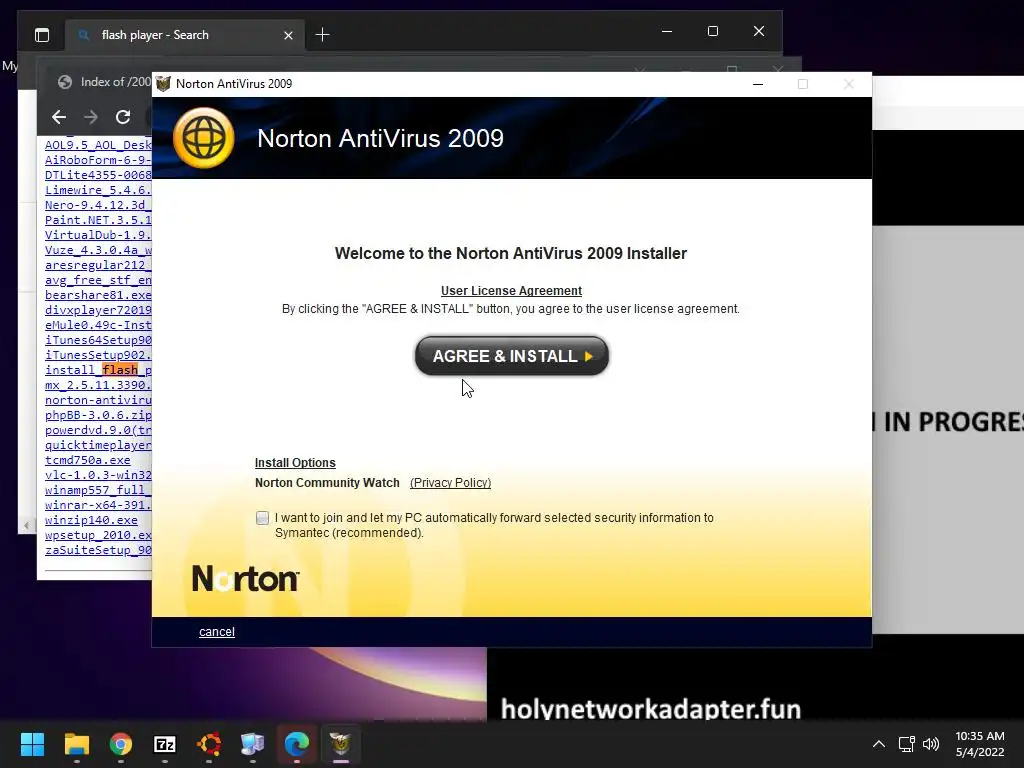Screen dimensions: 1024x768
Task: Select the flash player - Search tab
Action: [x=185, y=35]
